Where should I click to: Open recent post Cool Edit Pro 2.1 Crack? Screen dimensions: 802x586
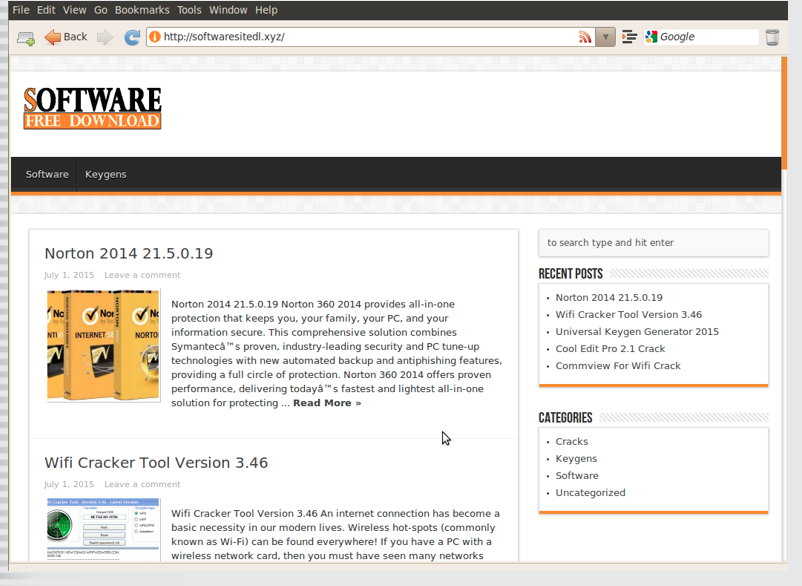coord(610,349)
